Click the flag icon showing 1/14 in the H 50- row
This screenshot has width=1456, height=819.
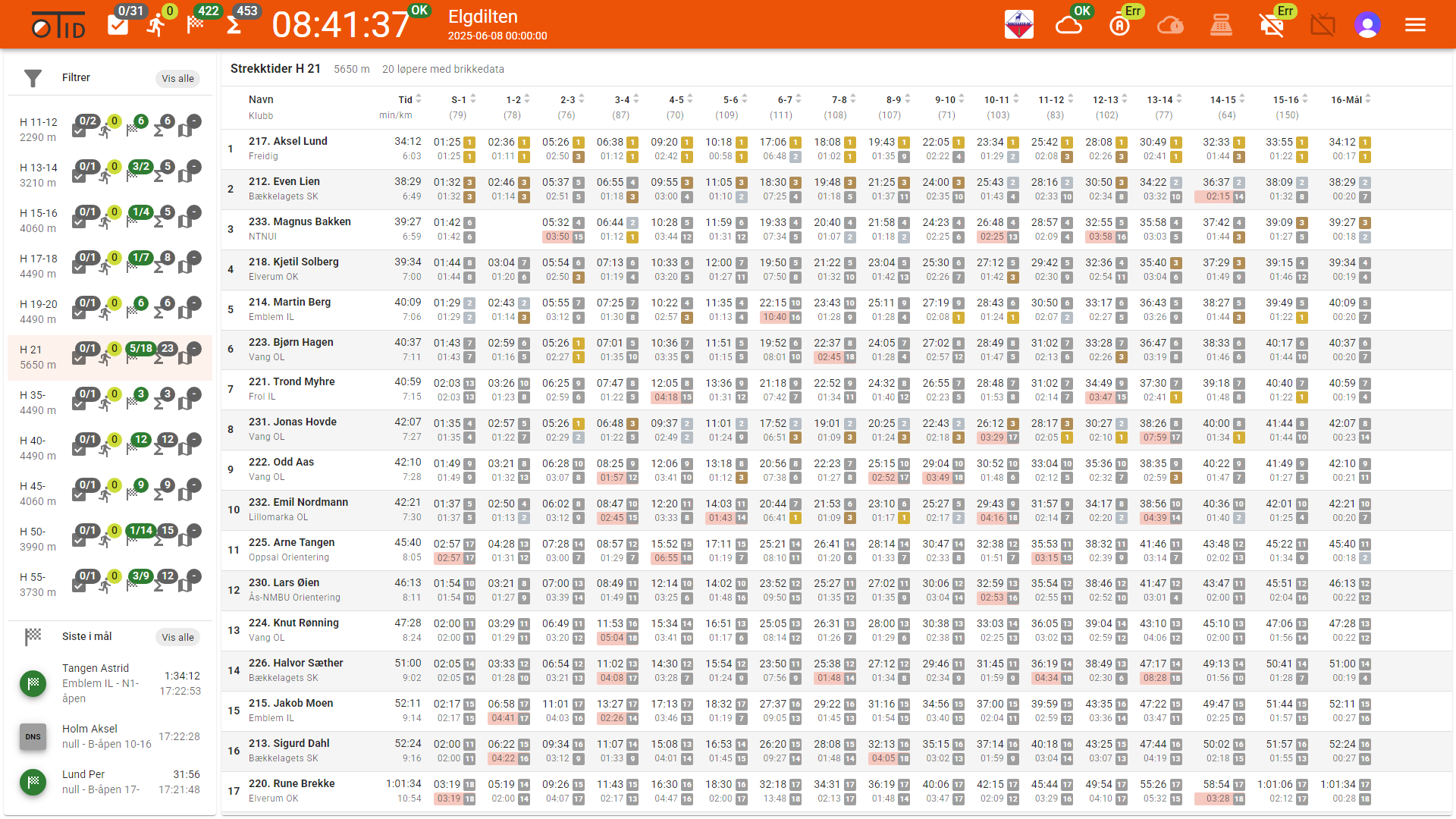click(133, 539)
